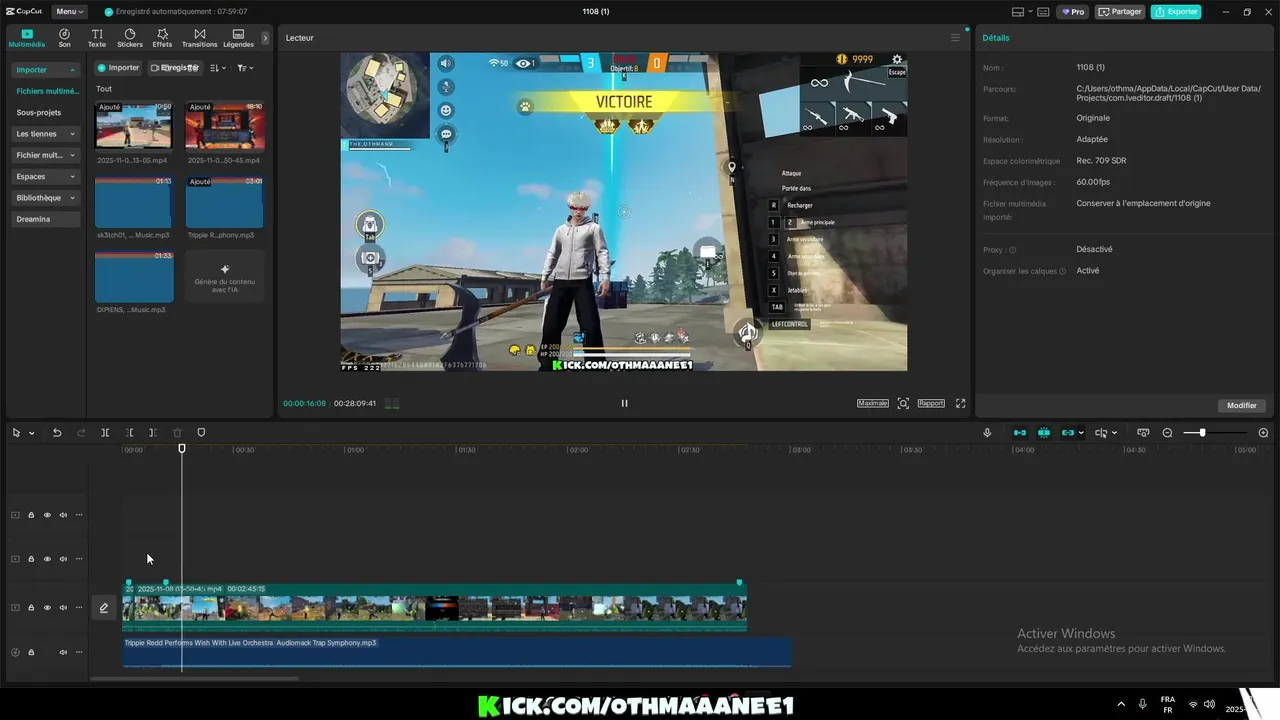Delete right of playhead
This screenshot has height=720, width=1280.
152,433
